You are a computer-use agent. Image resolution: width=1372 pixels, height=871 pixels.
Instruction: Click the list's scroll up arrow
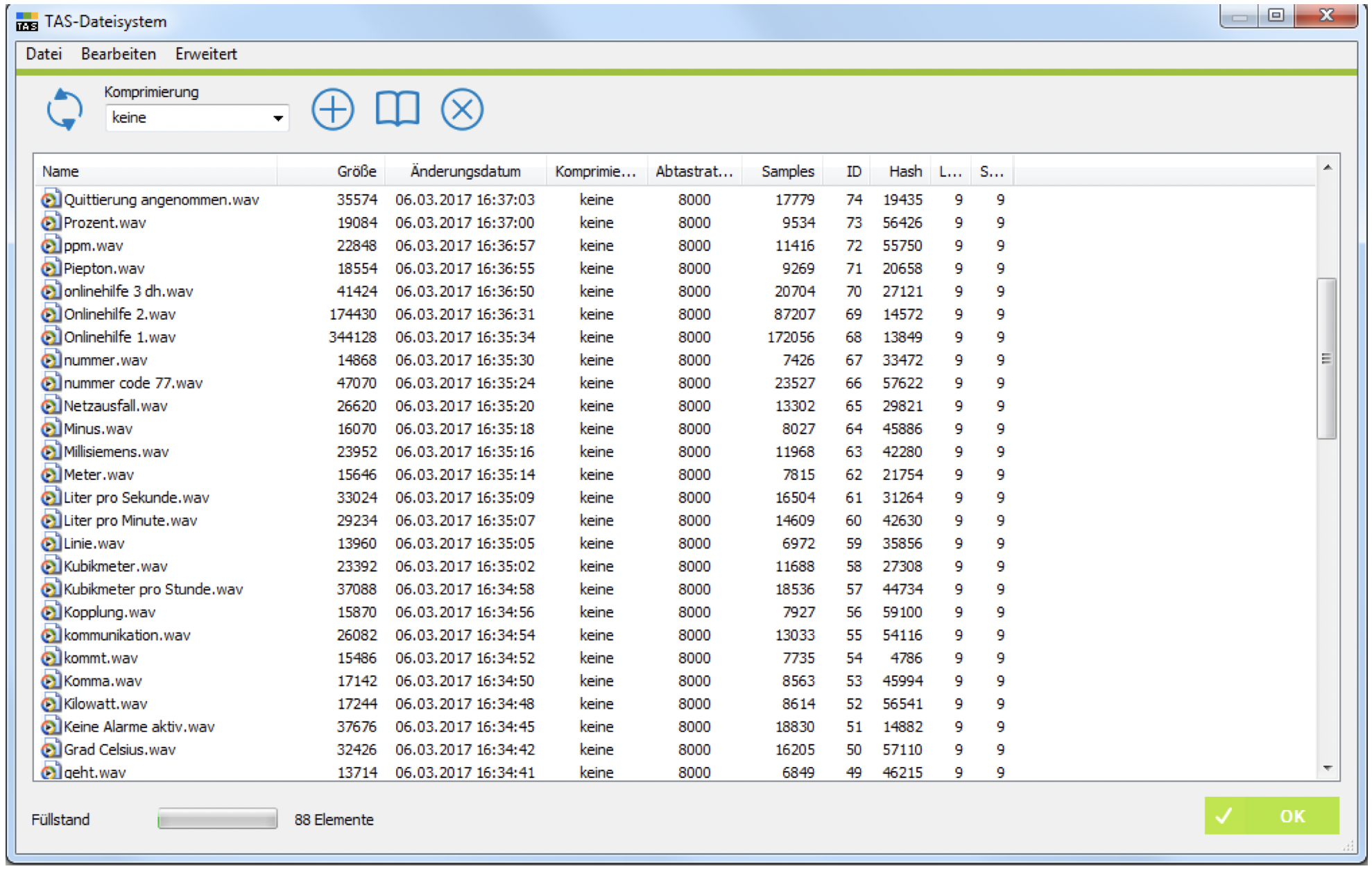pos(1327,168)
